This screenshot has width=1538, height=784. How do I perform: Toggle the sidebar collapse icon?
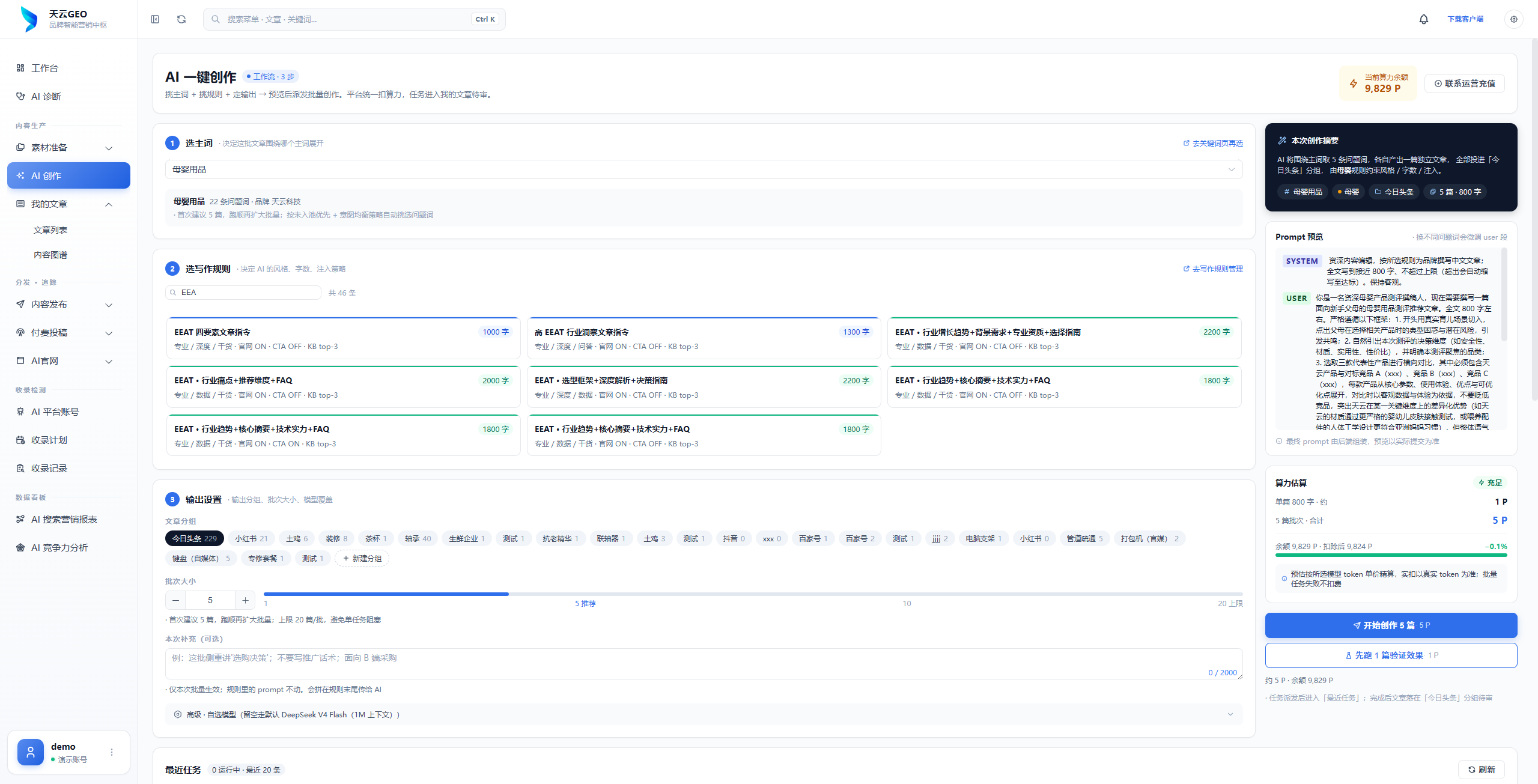pos(155,19)
